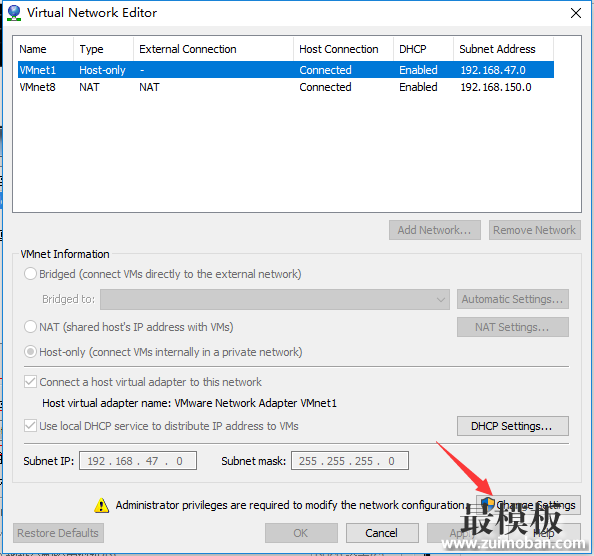Click the Virtual Network Editor globe icon

[14, 13]
